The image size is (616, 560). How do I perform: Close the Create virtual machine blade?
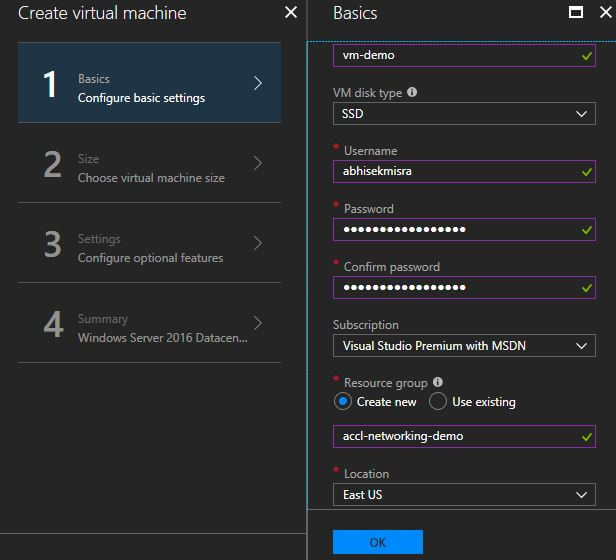pos(291,12)
